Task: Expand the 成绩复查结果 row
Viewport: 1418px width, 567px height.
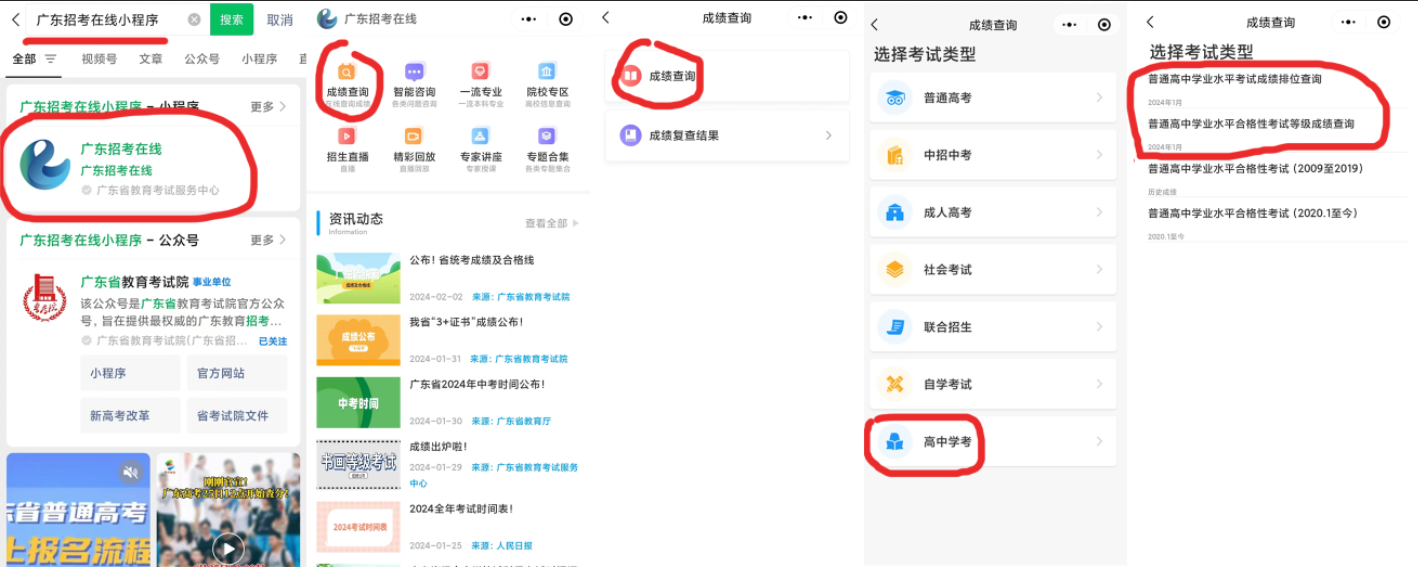Action: click(727, 135)
